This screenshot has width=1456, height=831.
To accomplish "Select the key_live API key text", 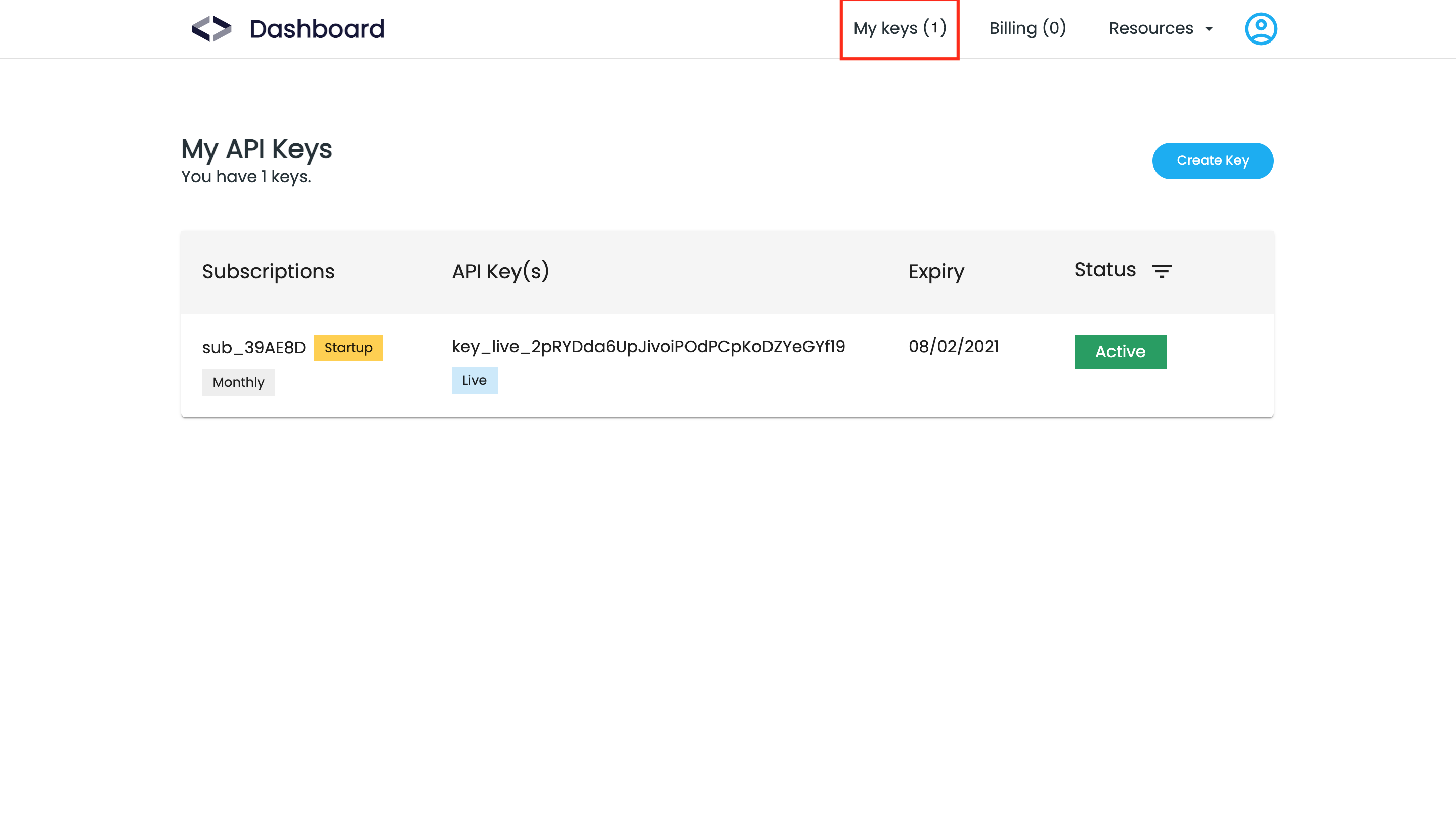I will point(648,347).
